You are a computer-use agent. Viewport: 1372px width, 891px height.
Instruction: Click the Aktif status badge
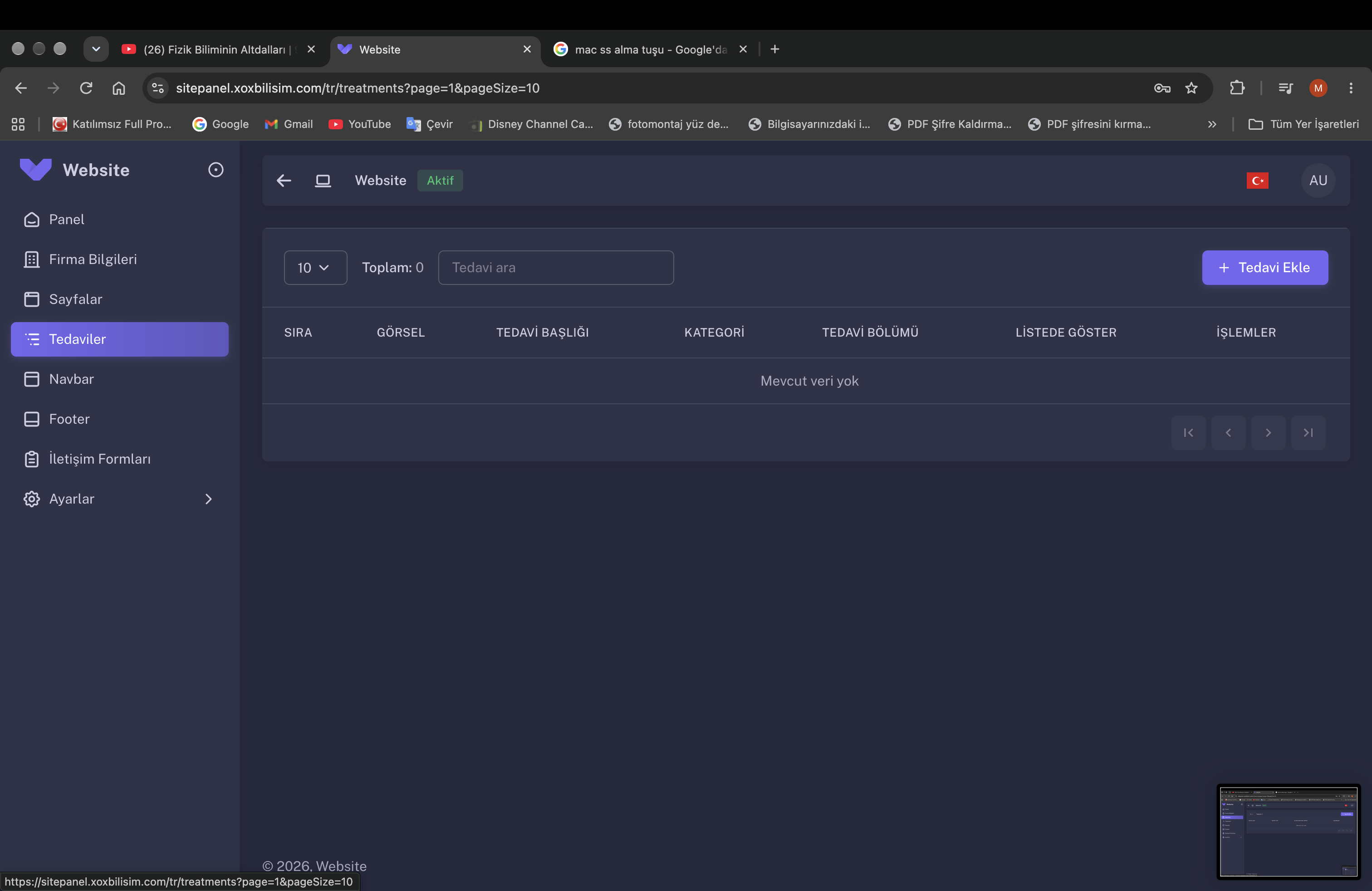click(x=440, y=181)
